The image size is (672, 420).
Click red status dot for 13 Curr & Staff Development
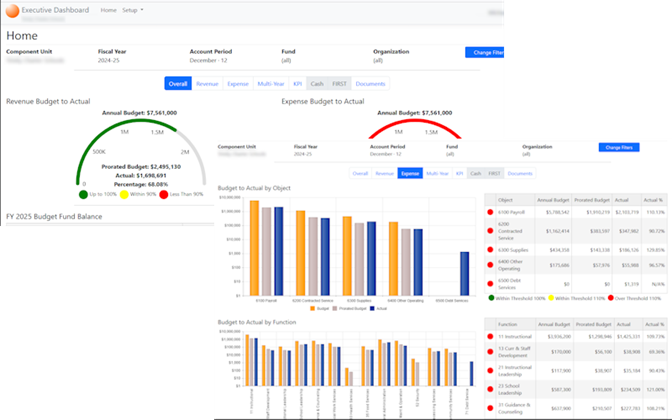pyautogui.click(x=490, y=352)
